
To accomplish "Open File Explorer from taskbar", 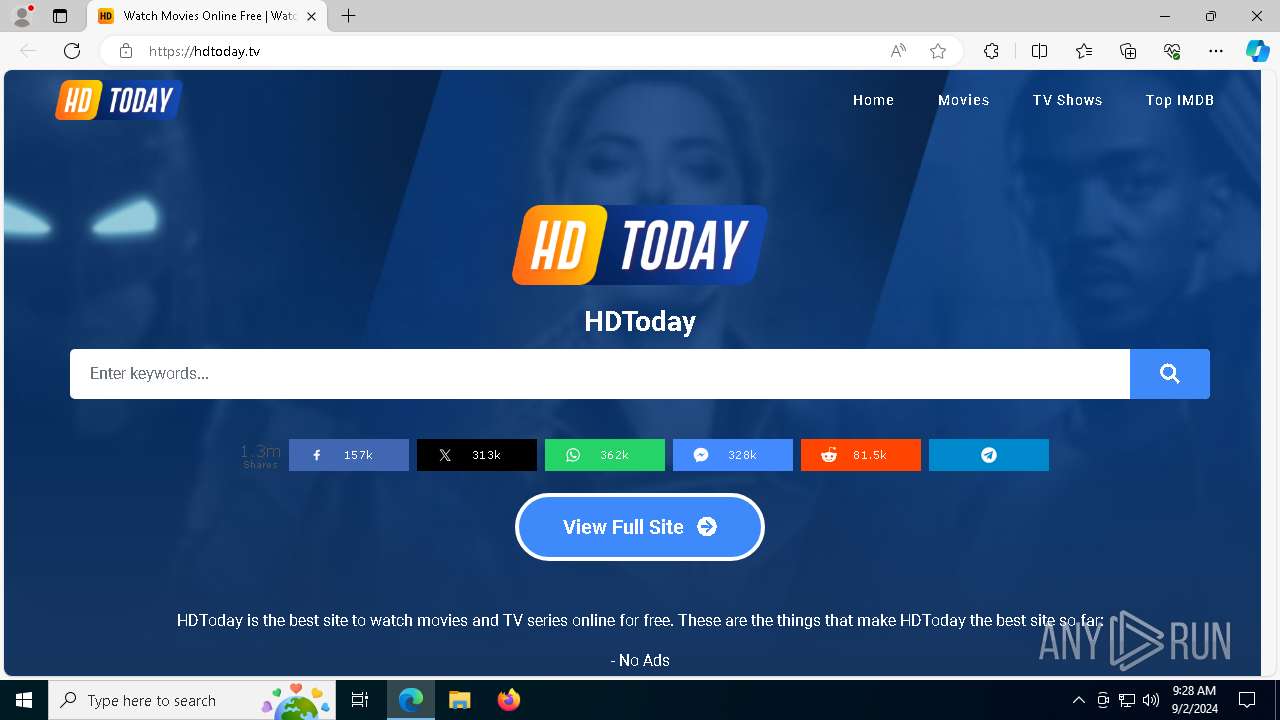I will click(x=459, y=700).
